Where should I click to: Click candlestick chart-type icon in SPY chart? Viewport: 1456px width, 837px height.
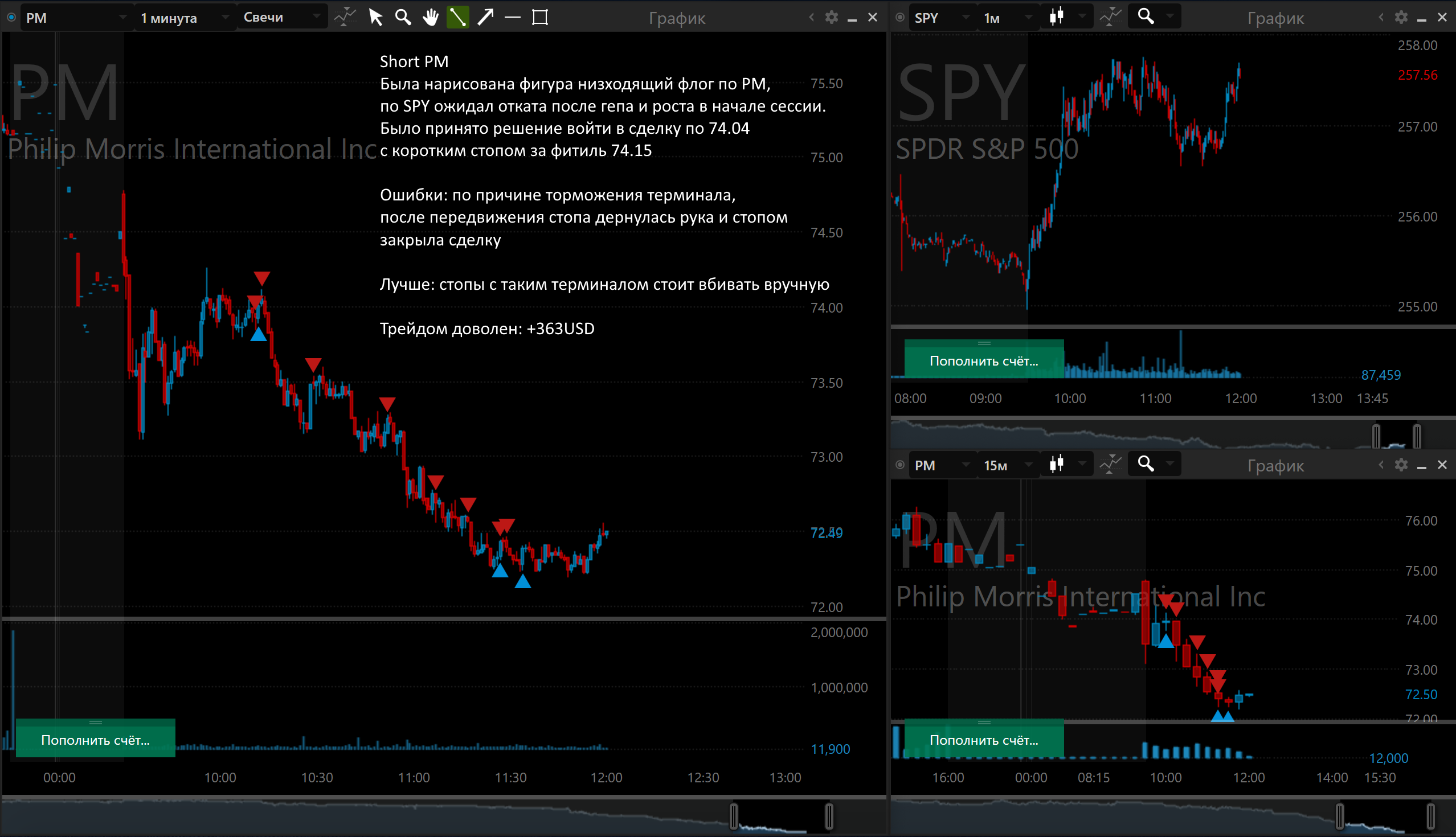[x=1056, y=17]
